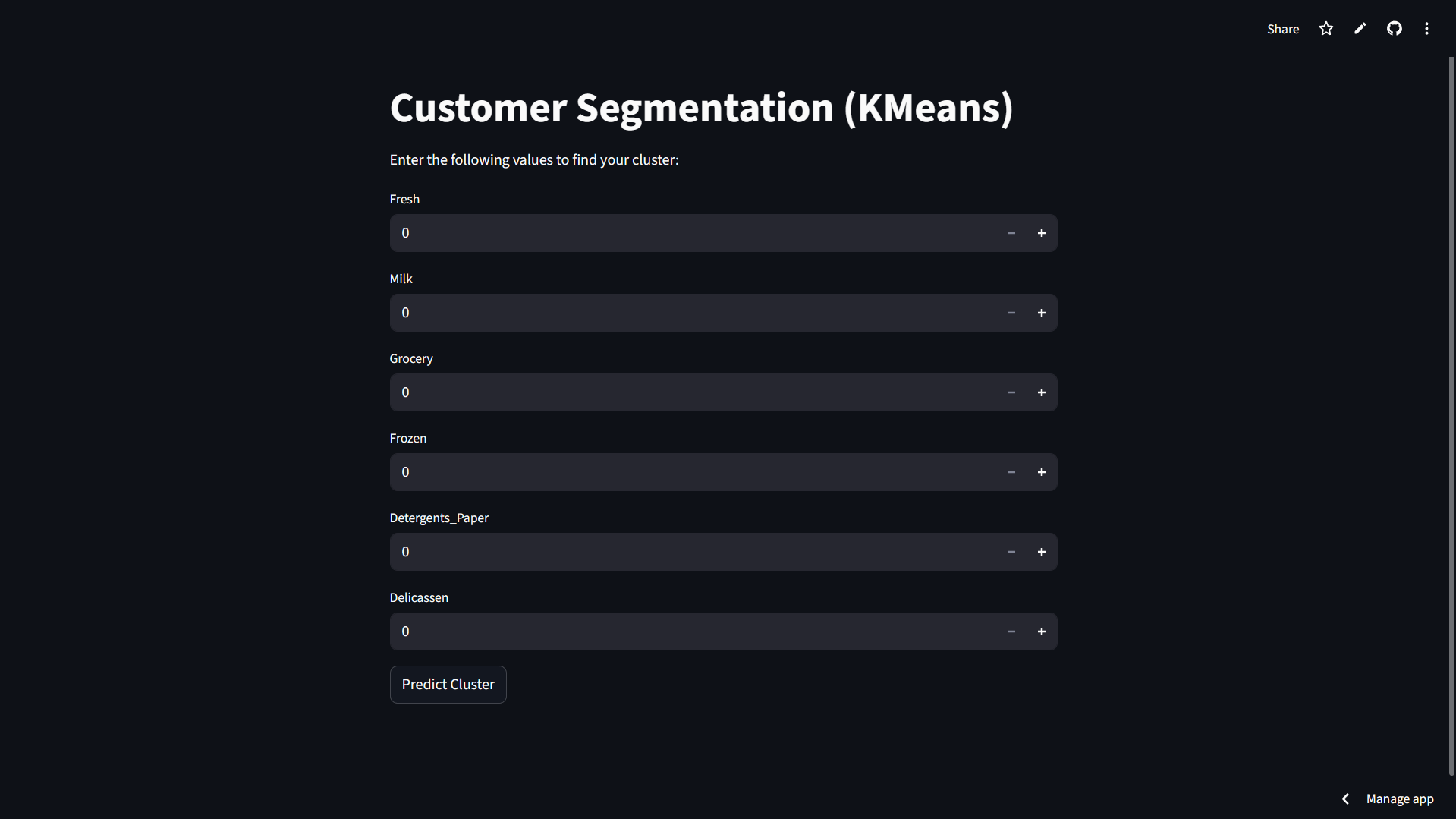Open the three-dot app menu
1456x819 pixels.
coord(1426,29)
